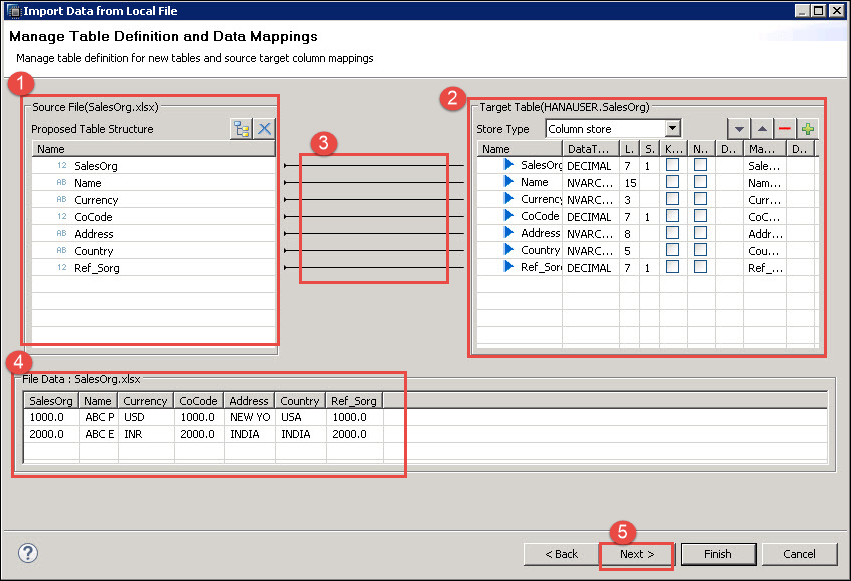Screen dimensions: 851x581
Task: Click the green plus add-column icon
Action: tap(808, 129)
